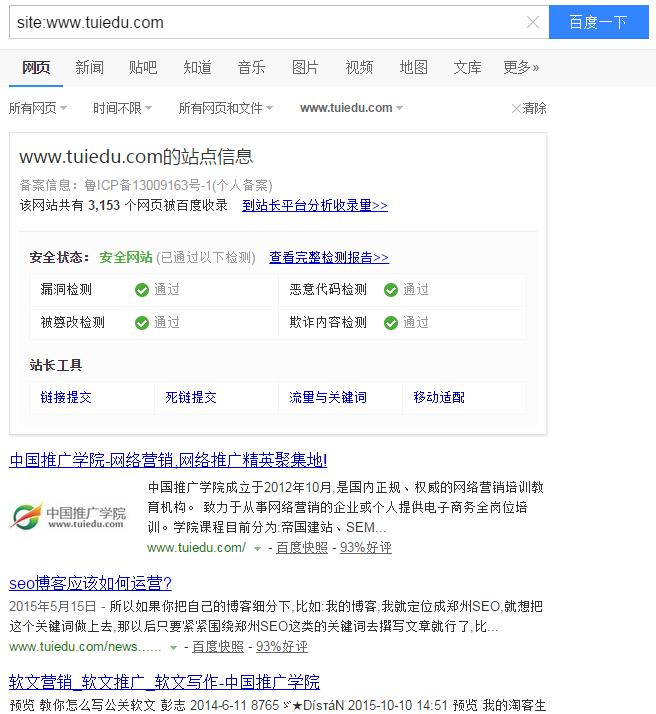Select the 网页 tab

36,67
